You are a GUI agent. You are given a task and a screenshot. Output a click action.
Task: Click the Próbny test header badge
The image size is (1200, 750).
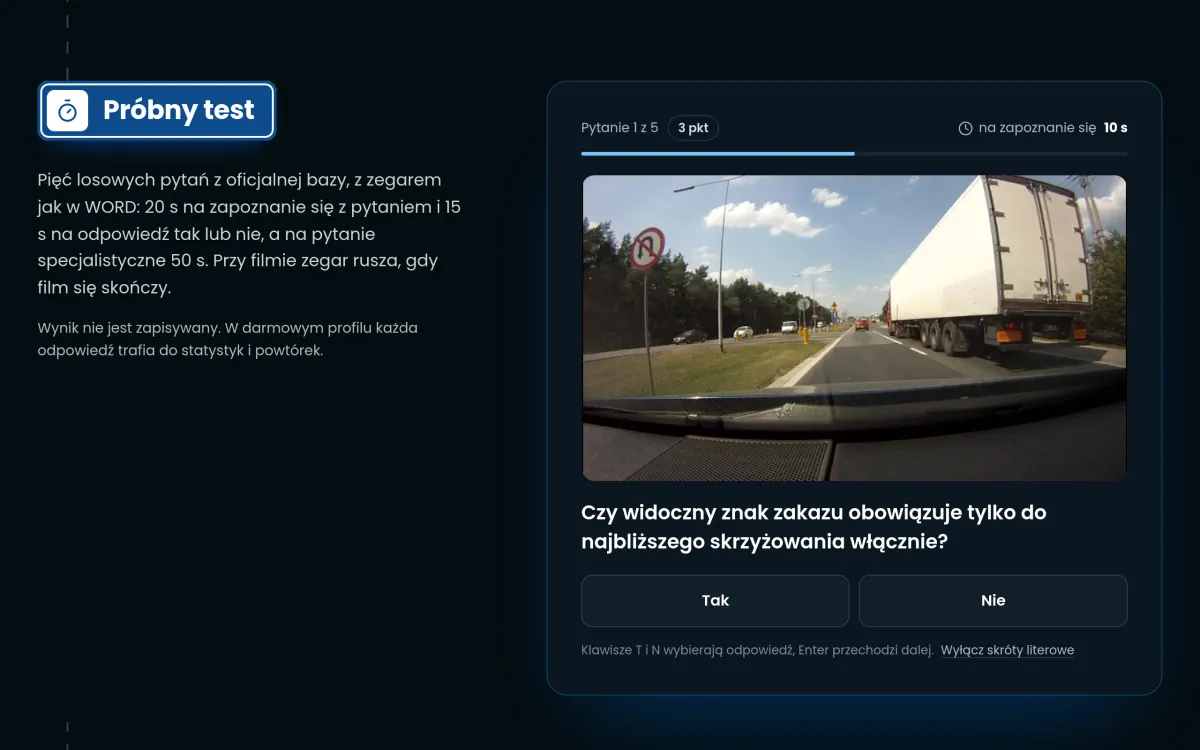click(x=157, y=110)
